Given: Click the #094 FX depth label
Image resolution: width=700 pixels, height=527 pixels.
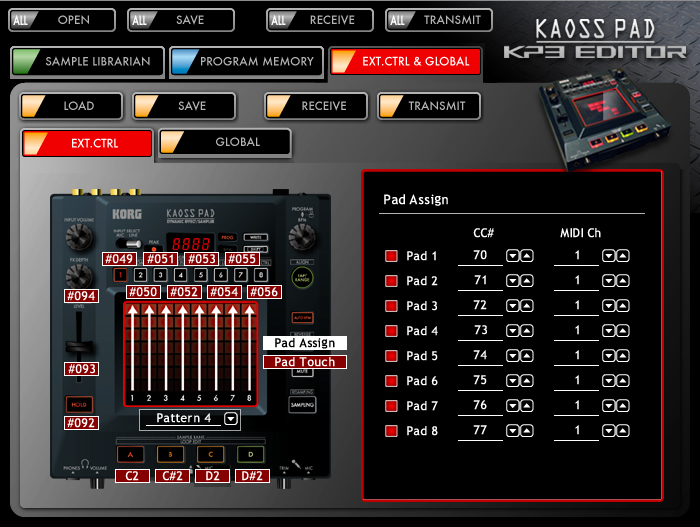Looking at the screenshot, I should [x=81, y=296].
